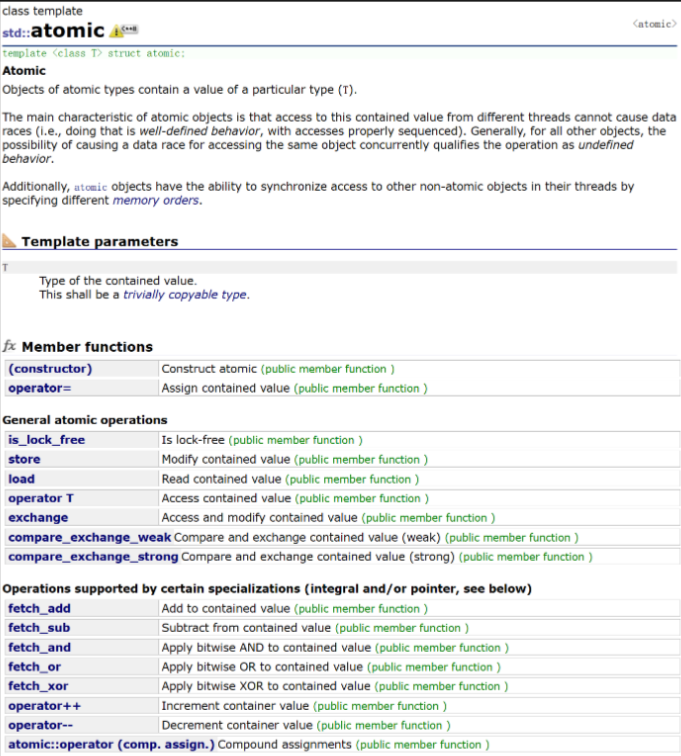681x756 pixels.
Task: Open the fetch_and link
Action: (40, 647)
